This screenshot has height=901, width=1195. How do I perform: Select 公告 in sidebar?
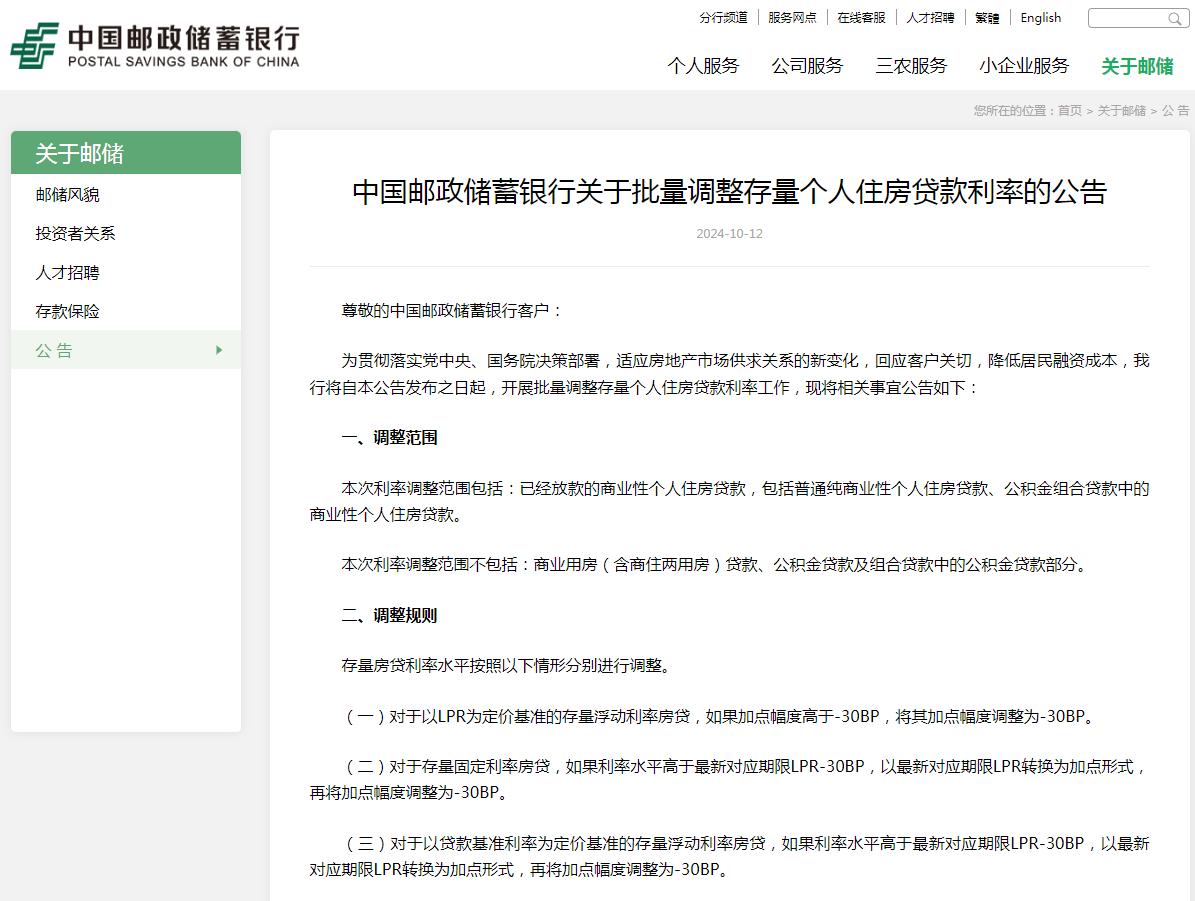[126, 350]
